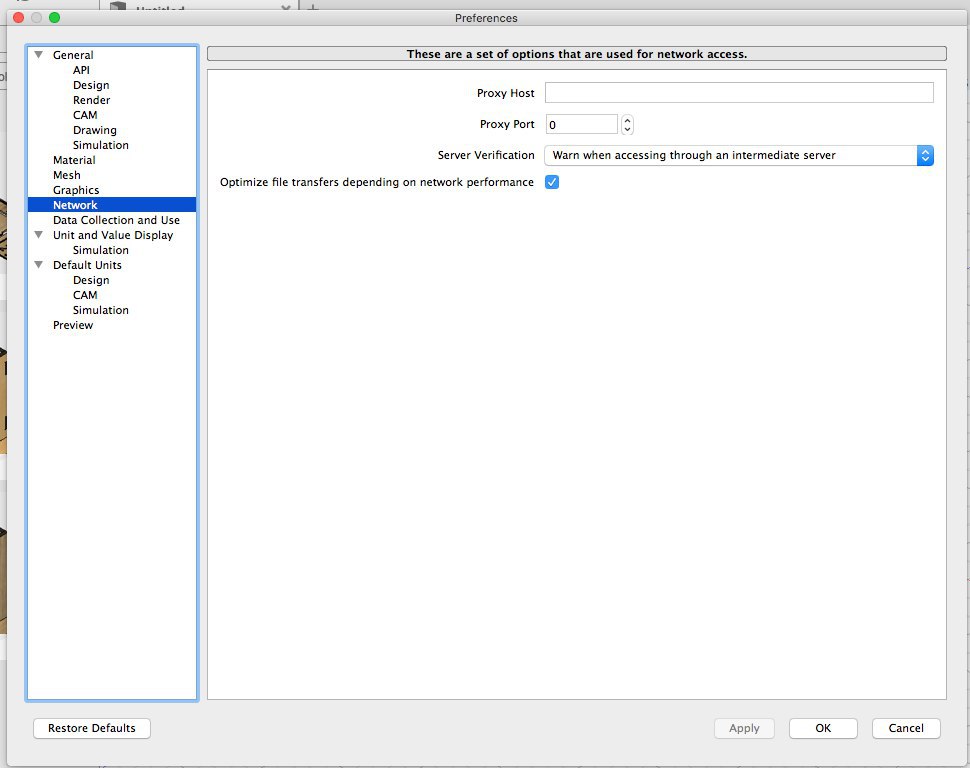Open Graphics preferences

coord(76,190)
